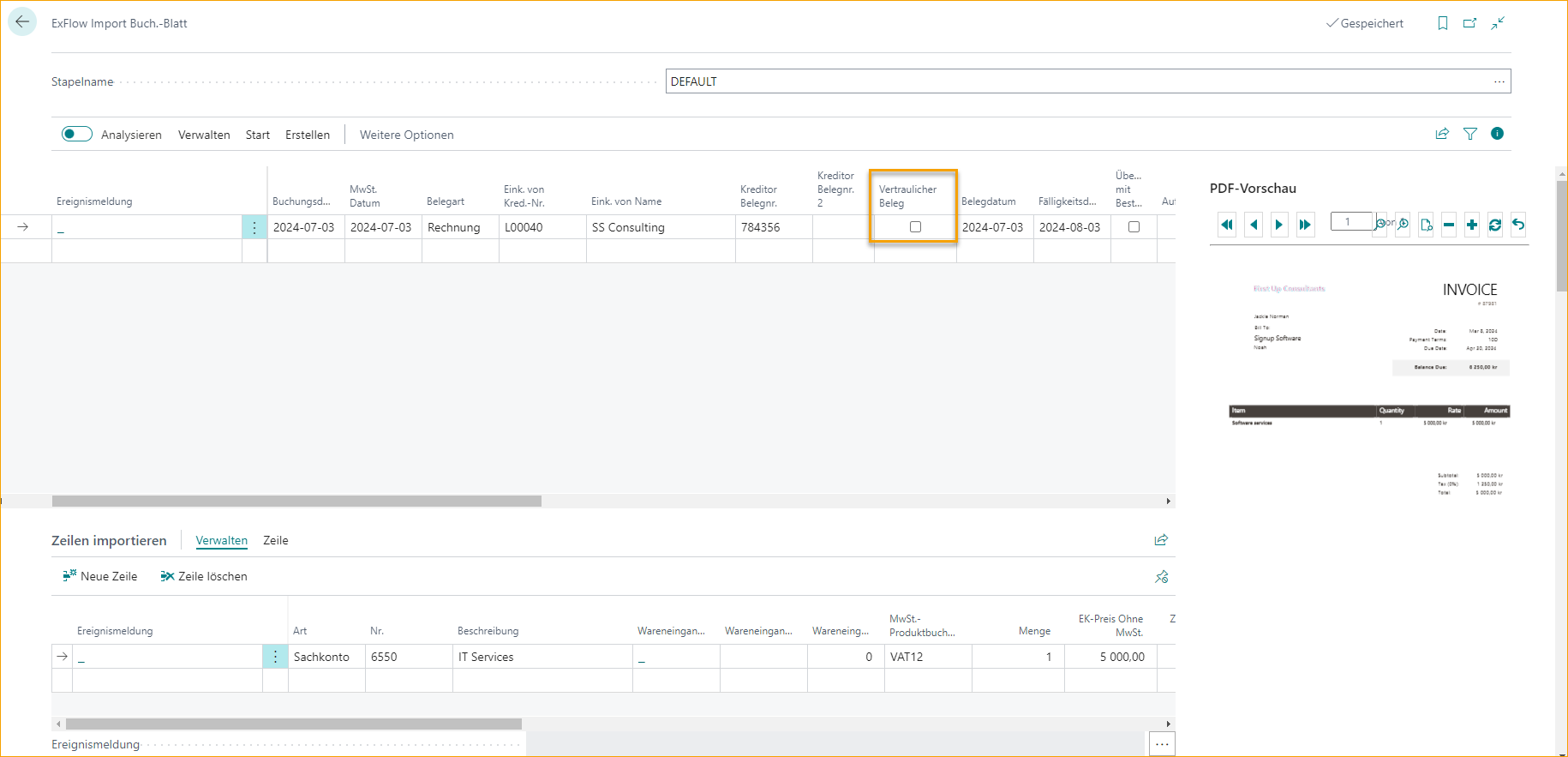Toggle the Analysieren switch
Image resolution: width=1568 pixels, height=757 pixels.
click(x=77, y=134)
